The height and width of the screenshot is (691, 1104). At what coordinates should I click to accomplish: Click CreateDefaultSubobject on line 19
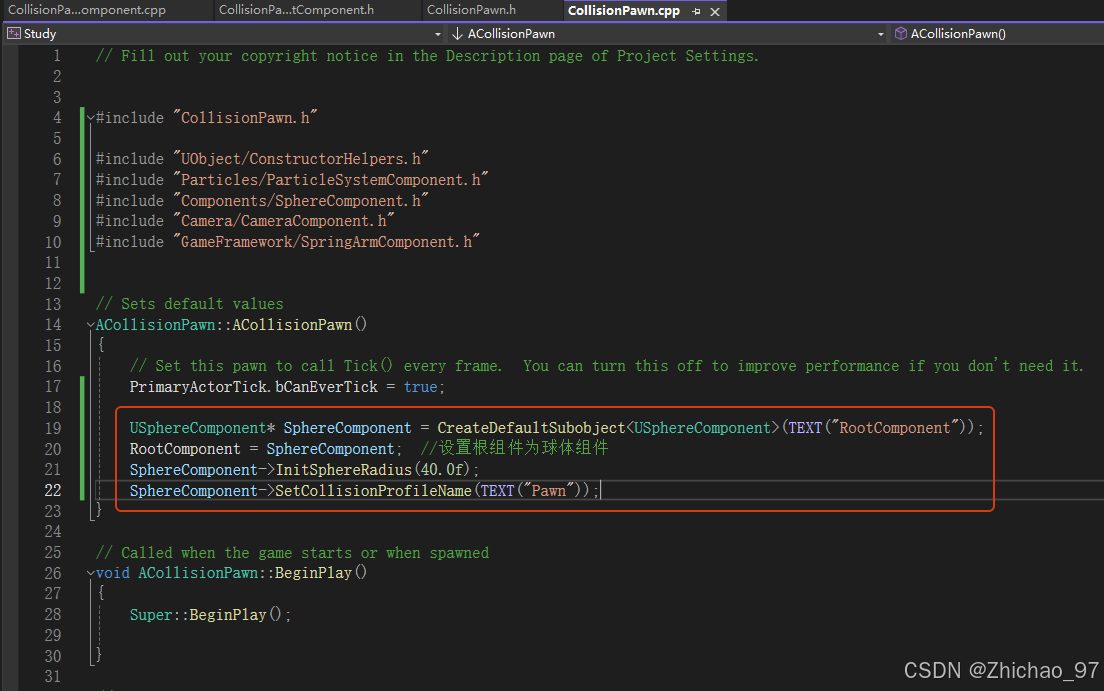coord(531,428)
